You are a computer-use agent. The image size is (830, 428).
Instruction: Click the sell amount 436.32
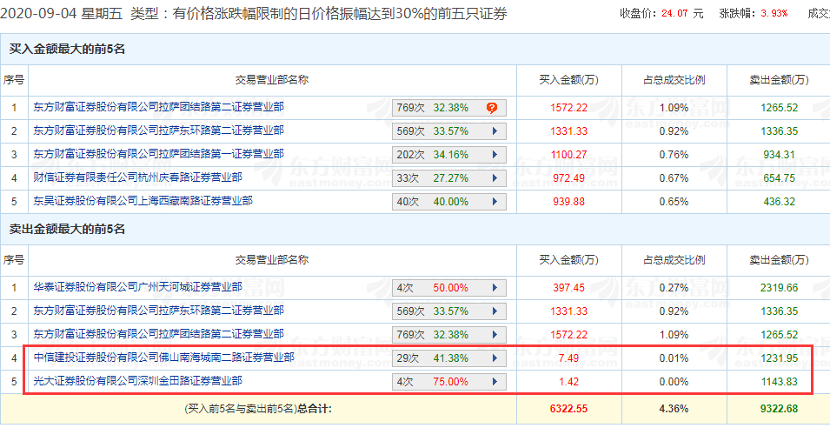click(780, 202)
